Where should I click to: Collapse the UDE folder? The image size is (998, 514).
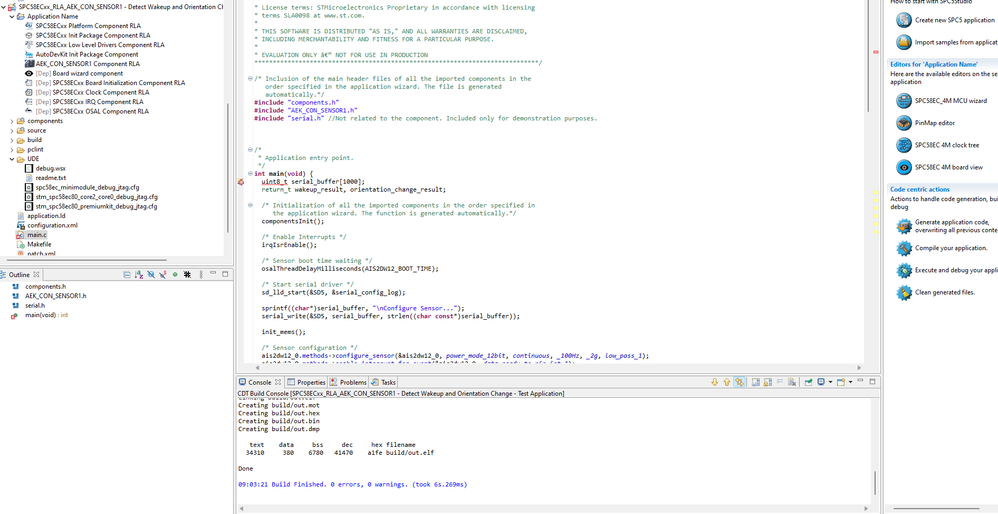(x=12, y=159)
